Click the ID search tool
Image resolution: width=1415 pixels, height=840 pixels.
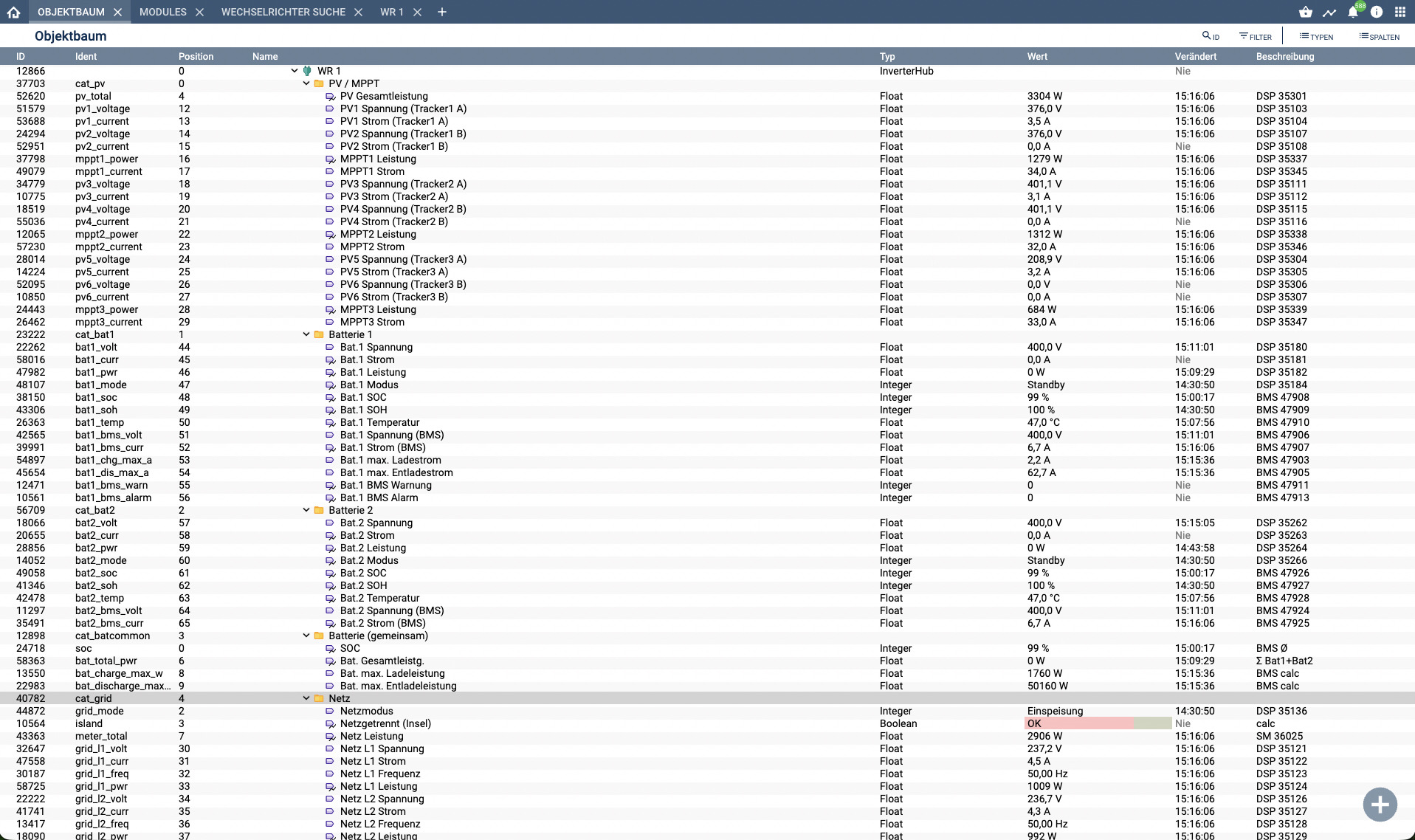[x=1211, y=36]
